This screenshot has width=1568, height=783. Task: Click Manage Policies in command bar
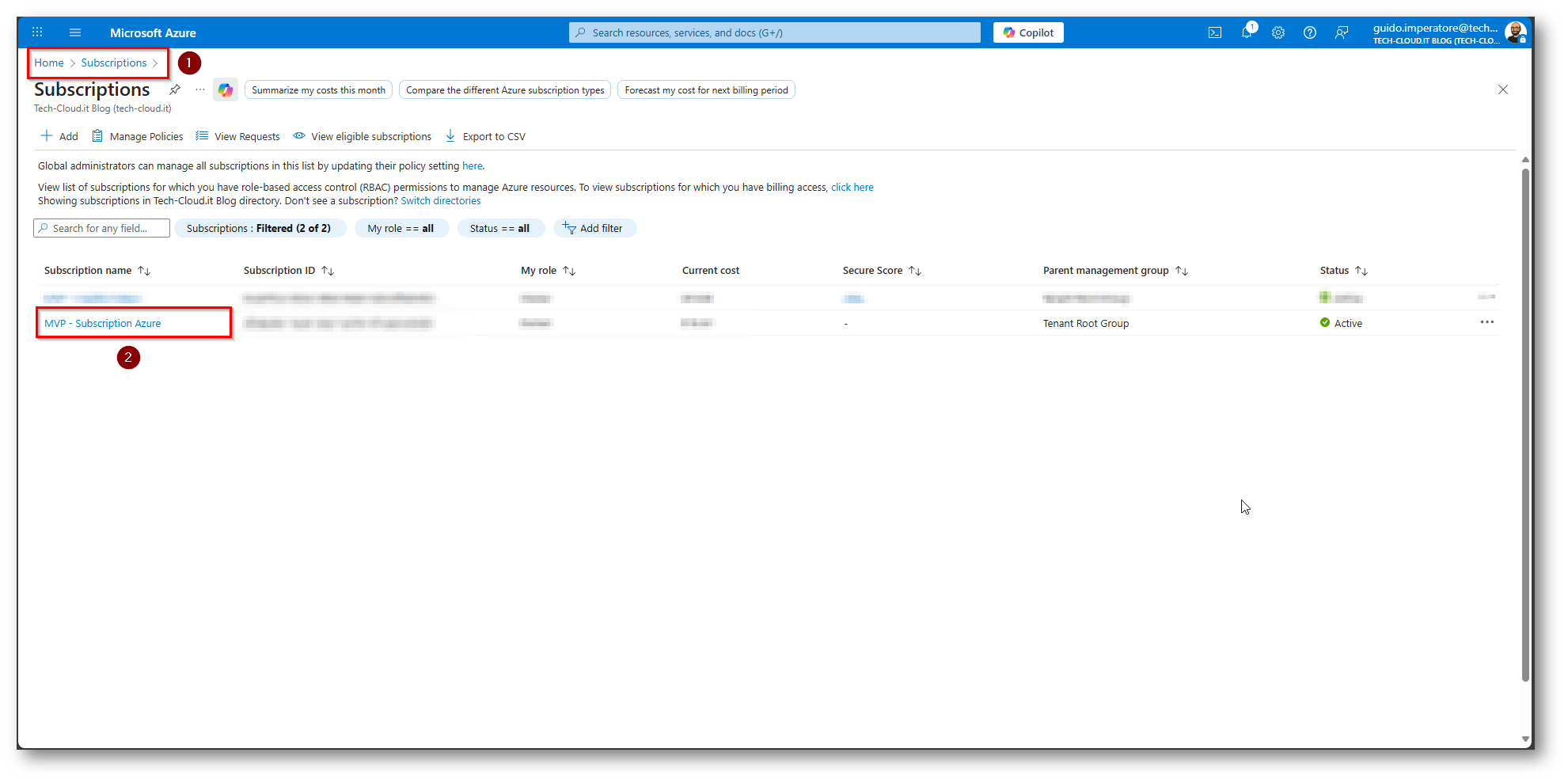(x=138, y=136)
